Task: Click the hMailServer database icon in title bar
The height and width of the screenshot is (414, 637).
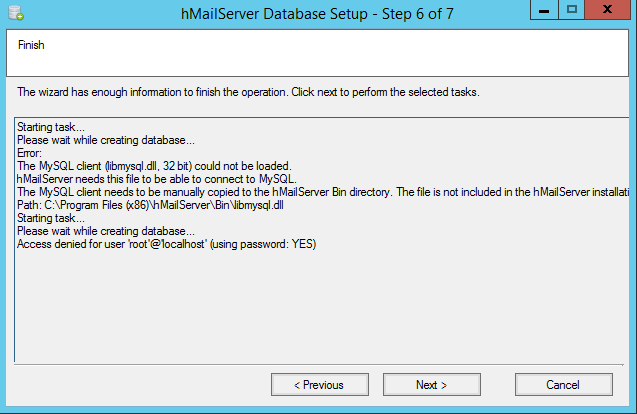Action: click(16, 13)
